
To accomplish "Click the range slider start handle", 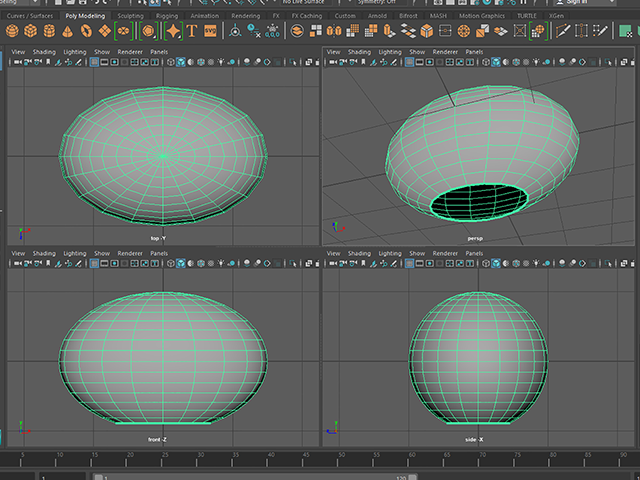I will point(98,477).
